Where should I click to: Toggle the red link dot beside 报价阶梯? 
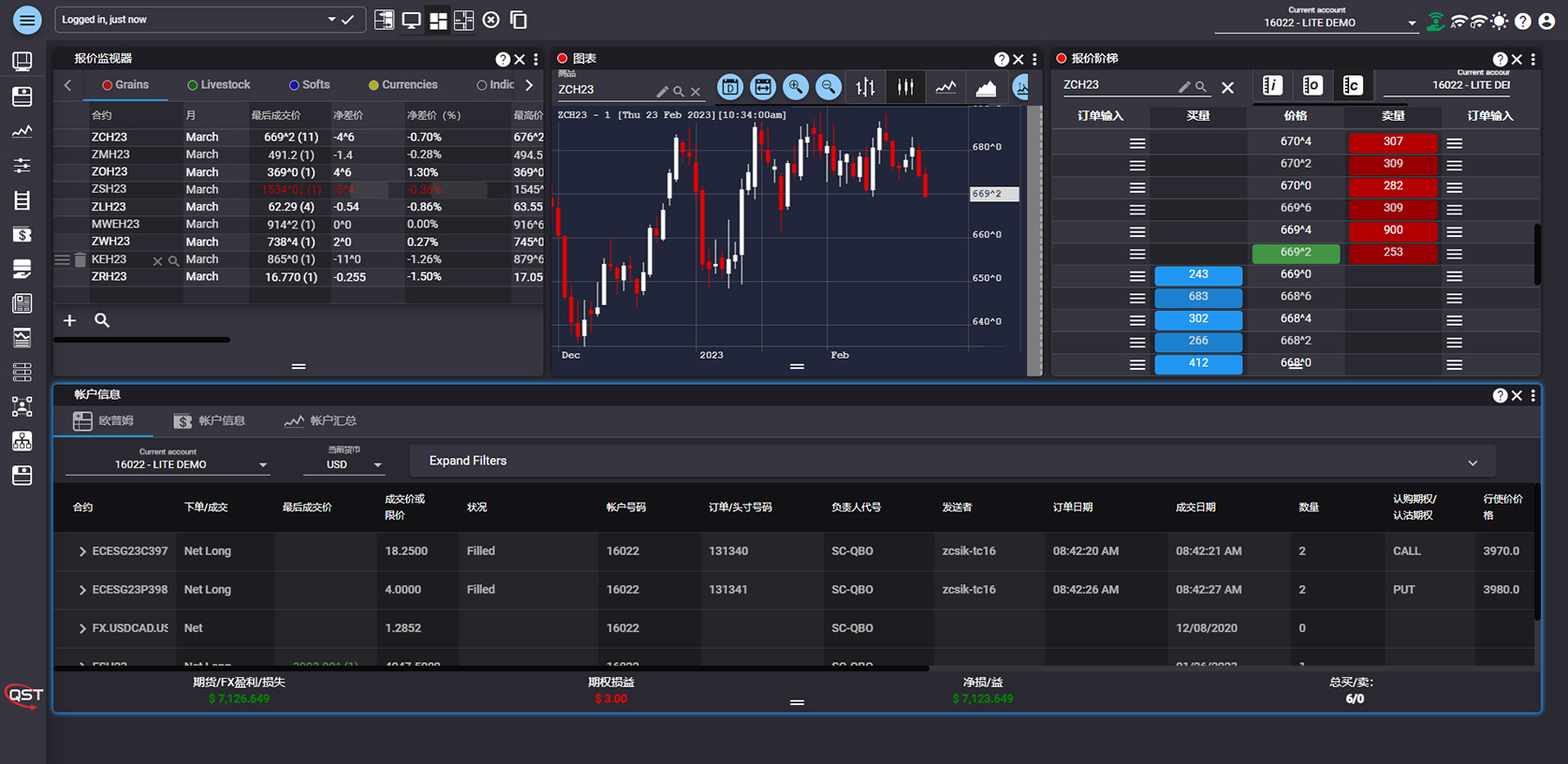coord(1062,58)
